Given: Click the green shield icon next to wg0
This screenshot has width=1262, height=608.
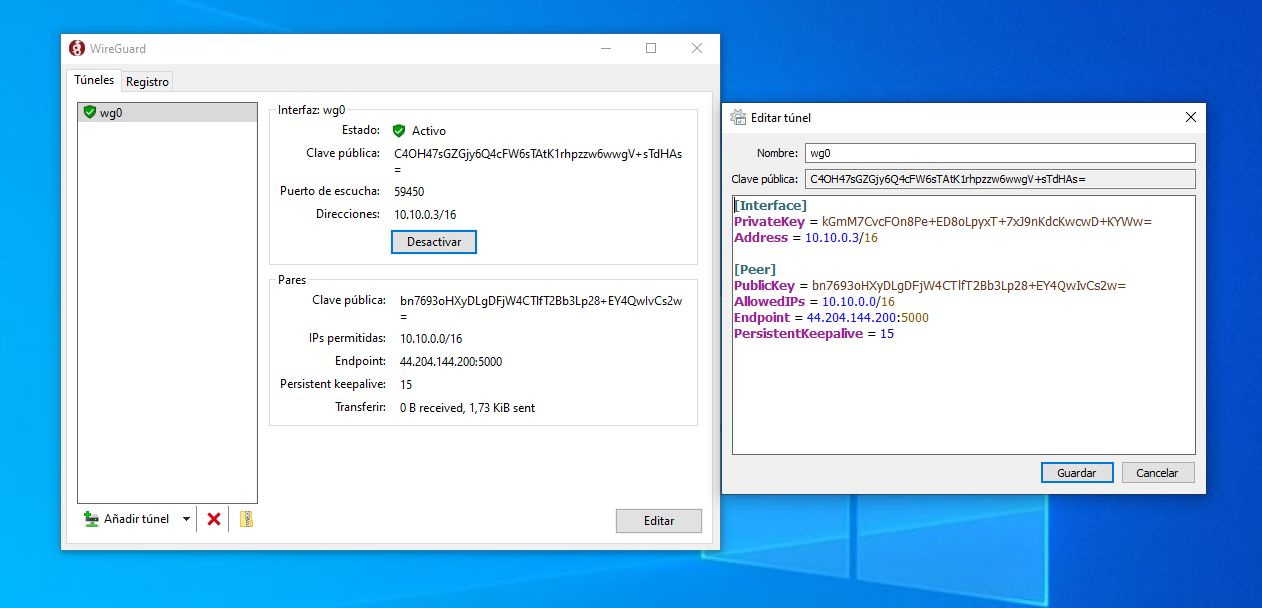Looking at the screenshot, I should point(89,112).
